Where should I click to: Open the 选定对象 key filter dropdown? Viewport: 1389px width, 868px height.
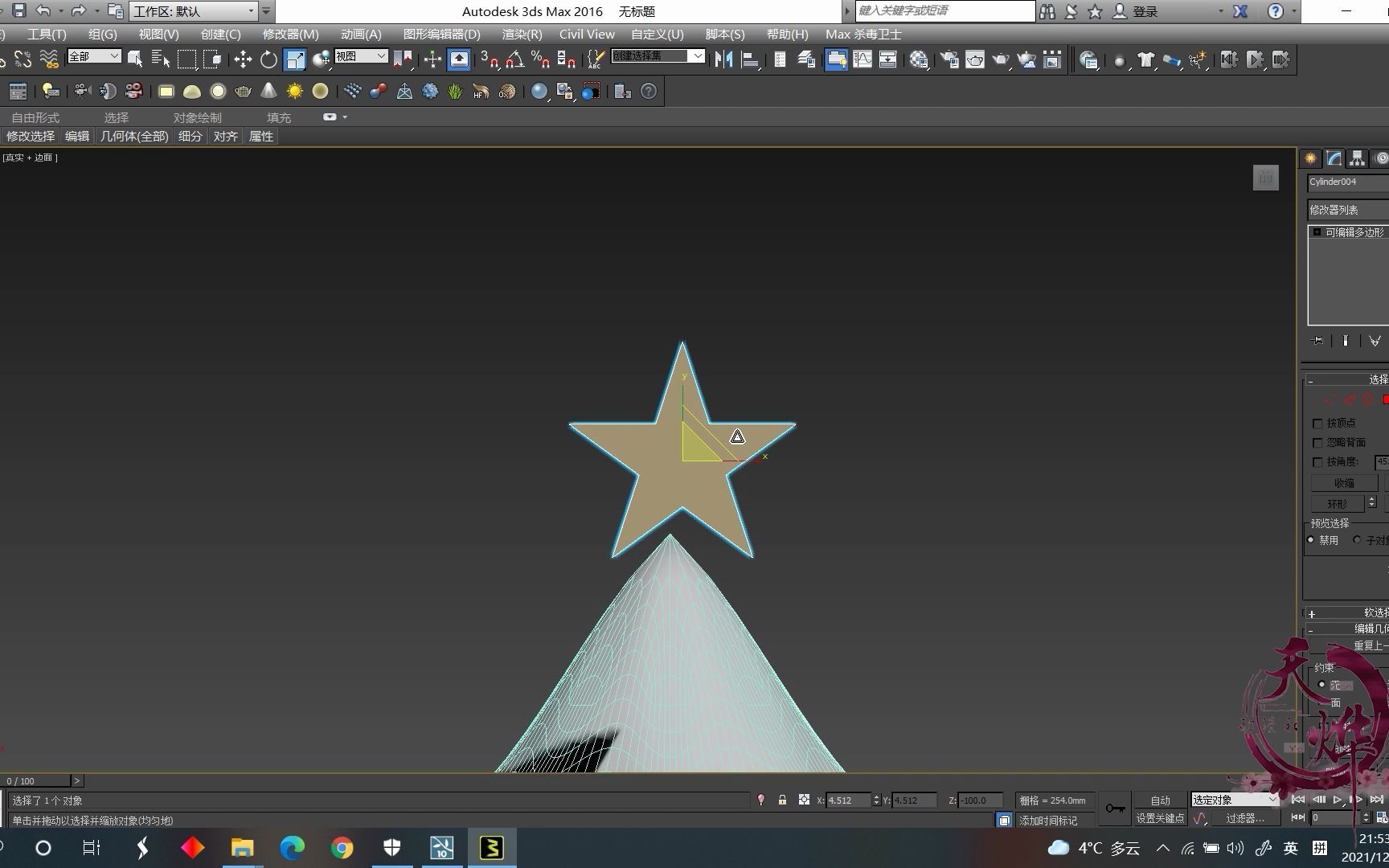pos(1234,800)
